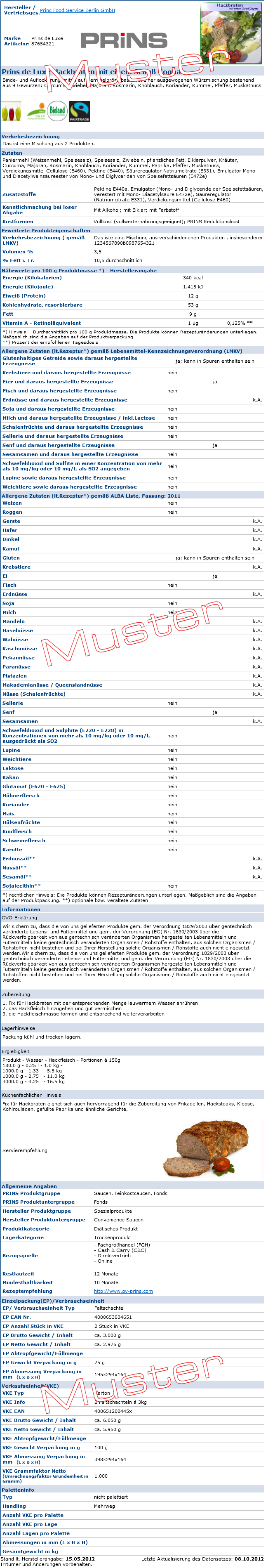This screenshot has height=1568, width=268.
Task: Click the Hühnerfleisch row label
Action: point(21,796)
